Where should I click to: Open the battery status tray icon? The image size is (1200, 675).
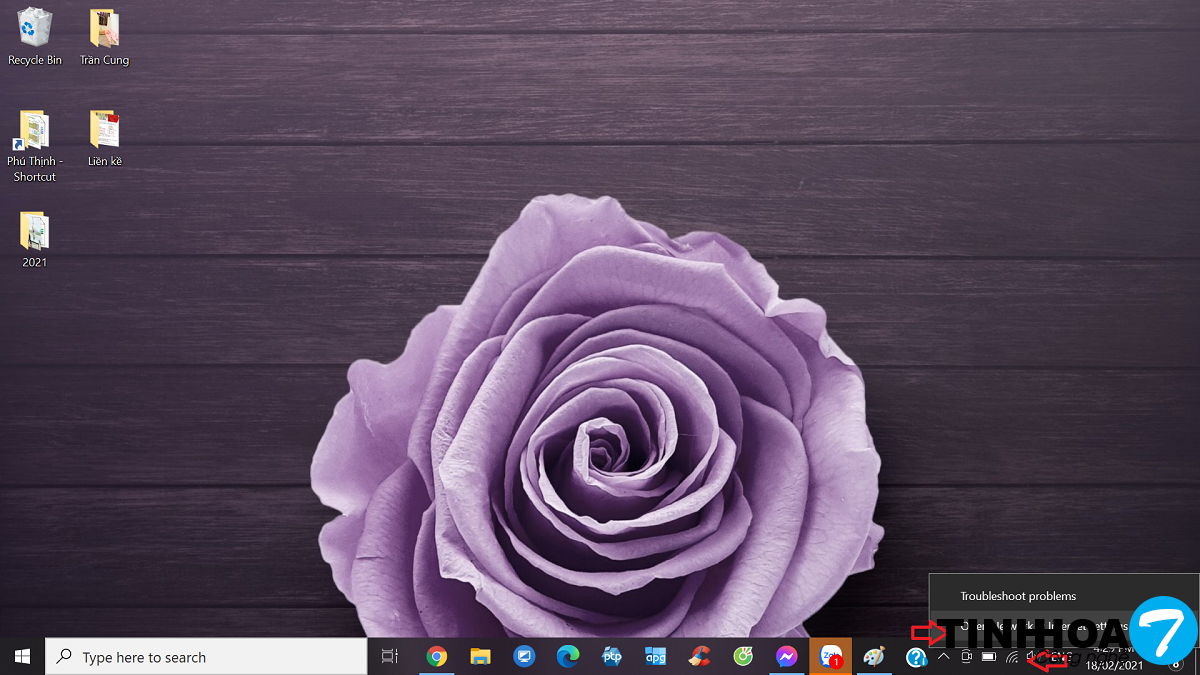point(989,657)
